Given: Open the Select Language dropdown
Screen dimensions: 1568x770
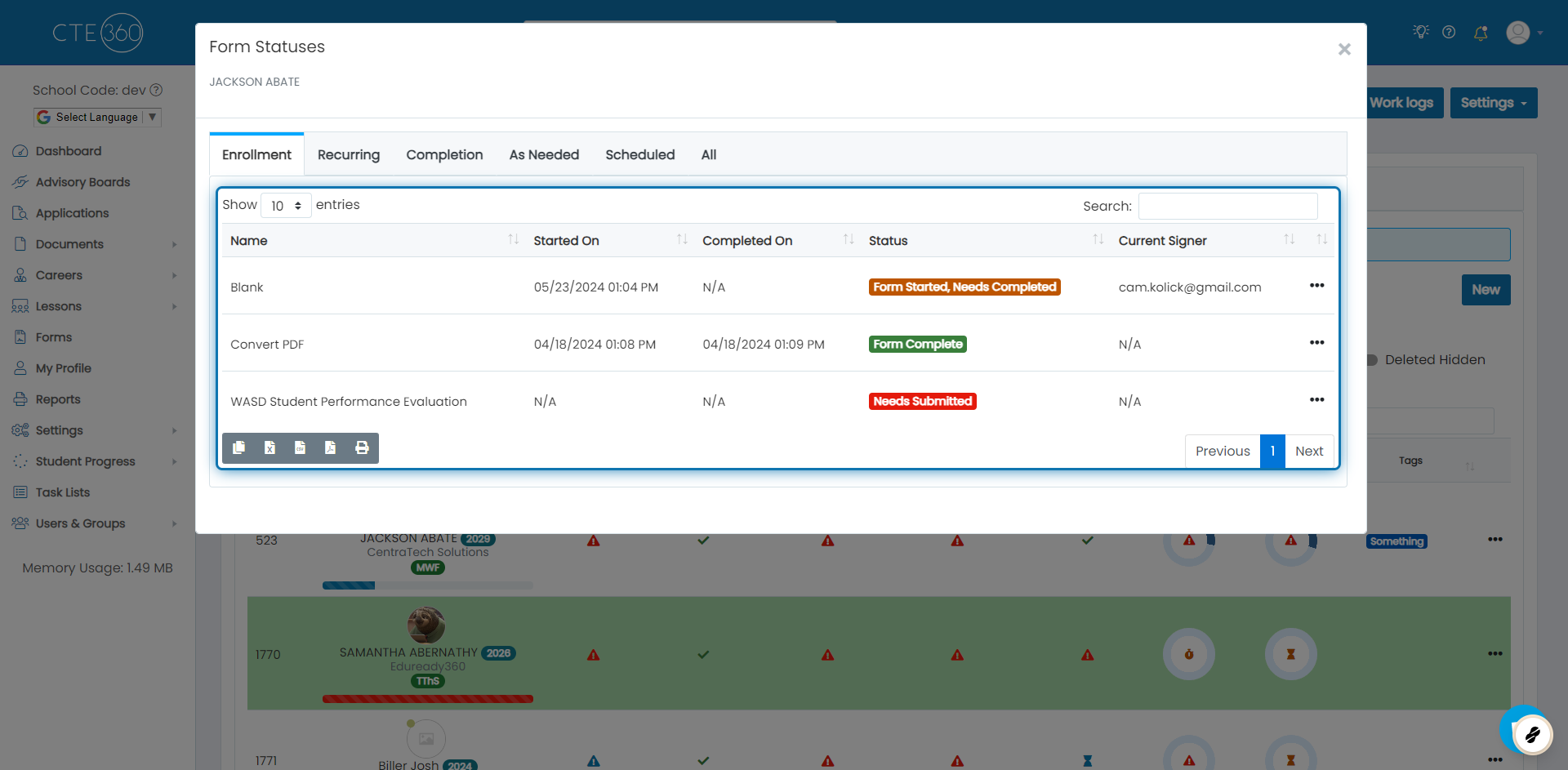Looking at the screenshot, I should click(98, 117).
